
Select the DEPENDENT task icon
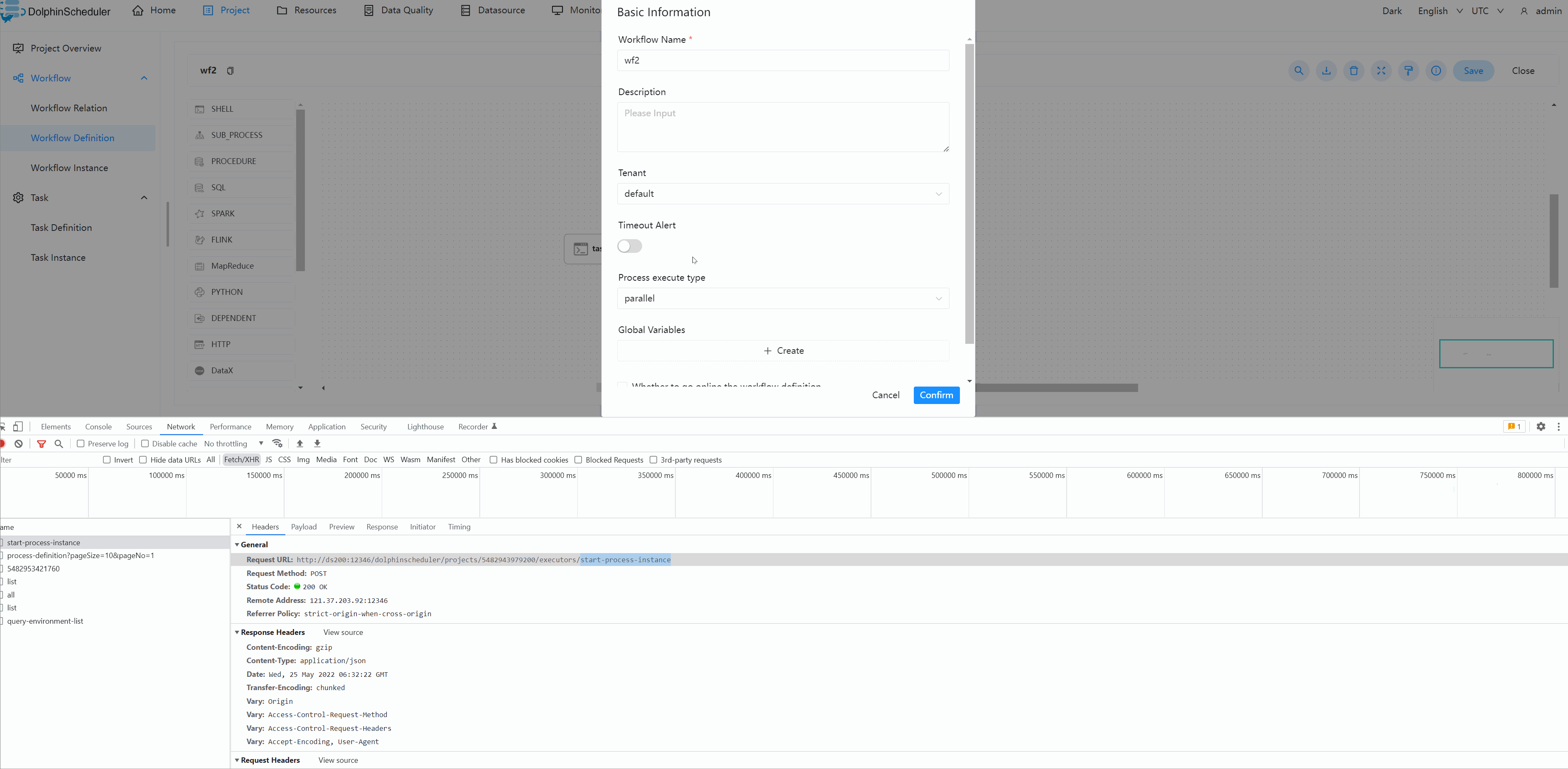(200, 318)
